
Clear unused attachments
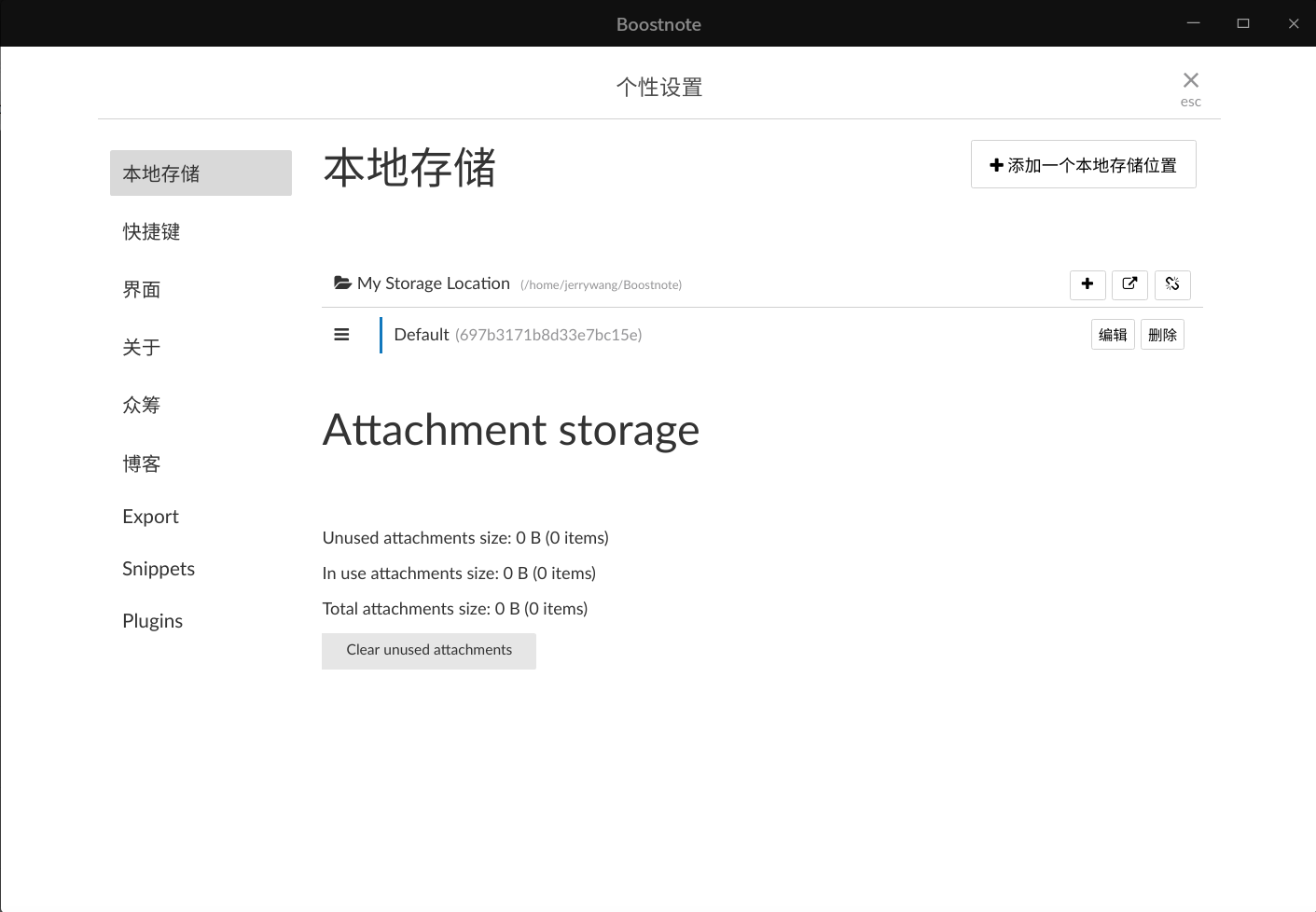(x=429, y=651)
